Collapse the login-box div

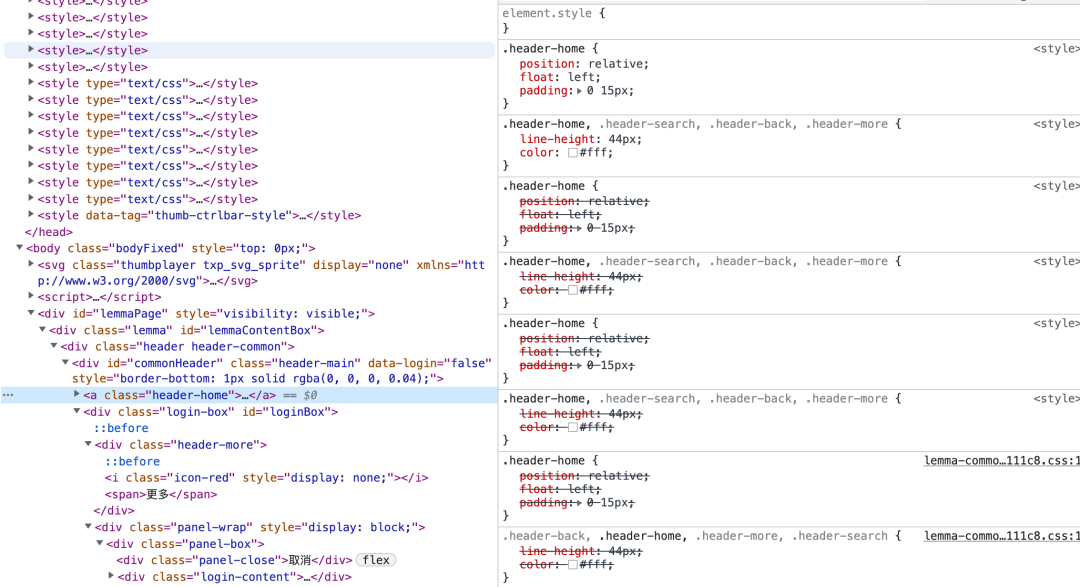(x=77, y=411)
